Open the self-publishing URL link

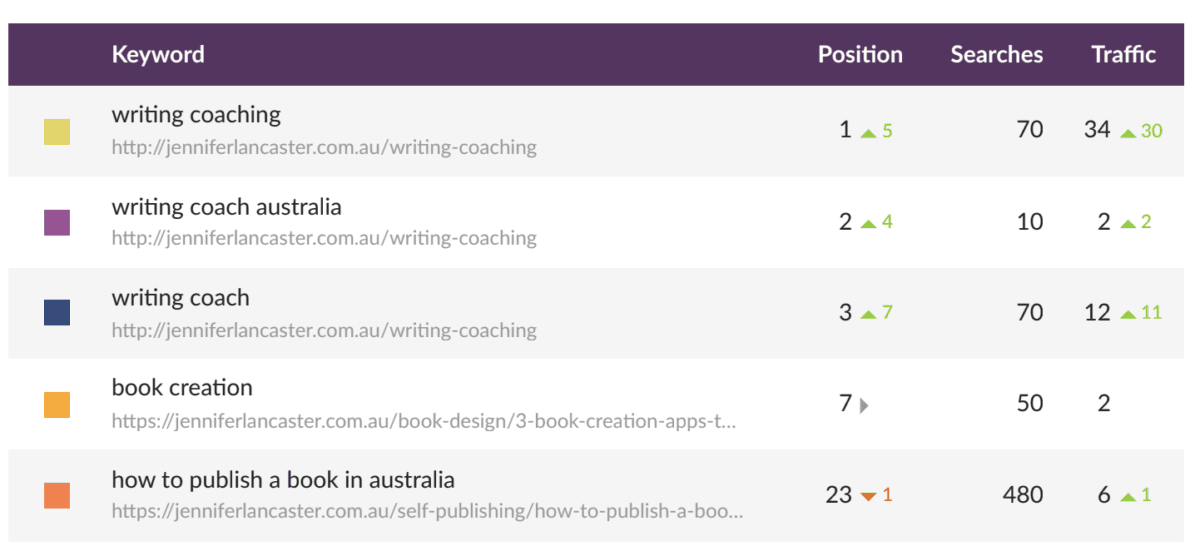tap(427, 512)
